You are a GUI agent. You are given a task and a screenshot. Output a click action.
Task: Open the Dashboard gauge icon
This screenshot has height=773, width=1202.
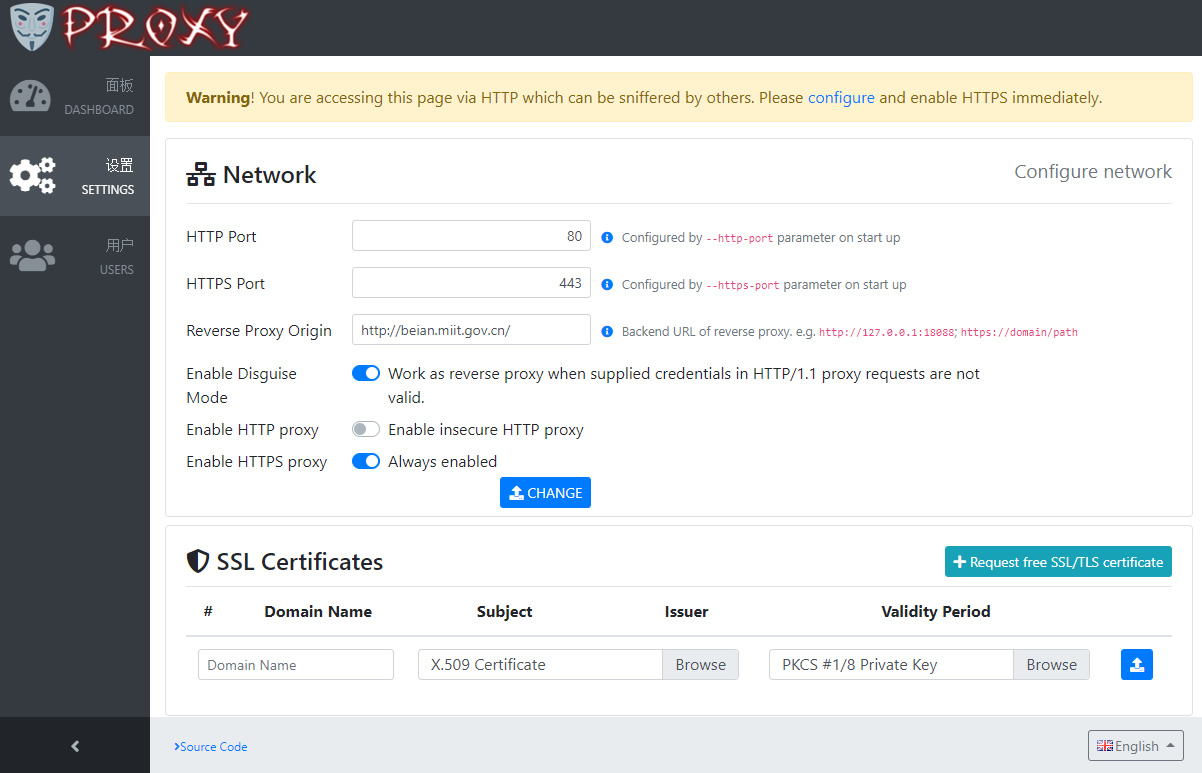point(30,97)
